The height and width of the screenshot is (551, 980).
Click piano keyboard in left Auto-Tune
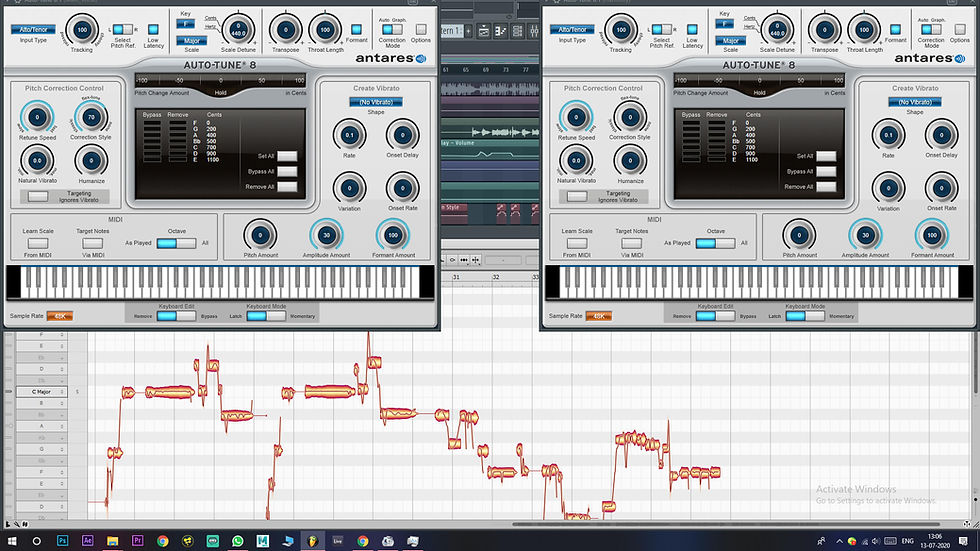click(x=220, y=282)
